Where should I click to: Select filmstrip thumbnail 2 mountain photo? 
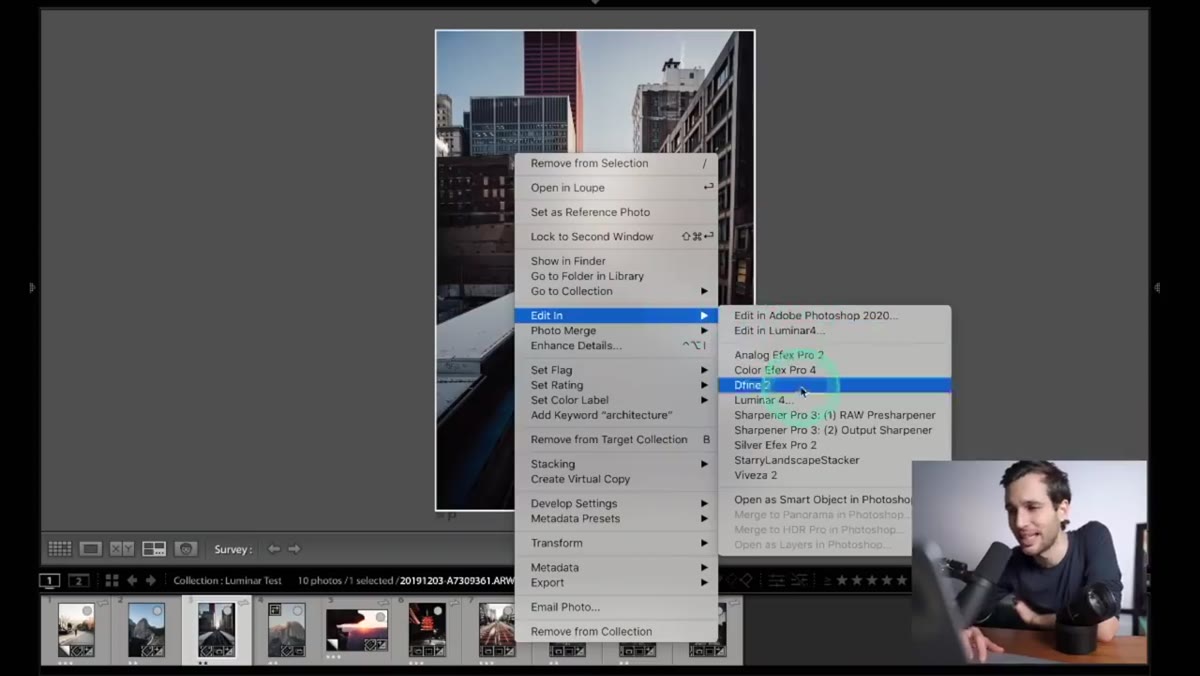coord(146,630)
